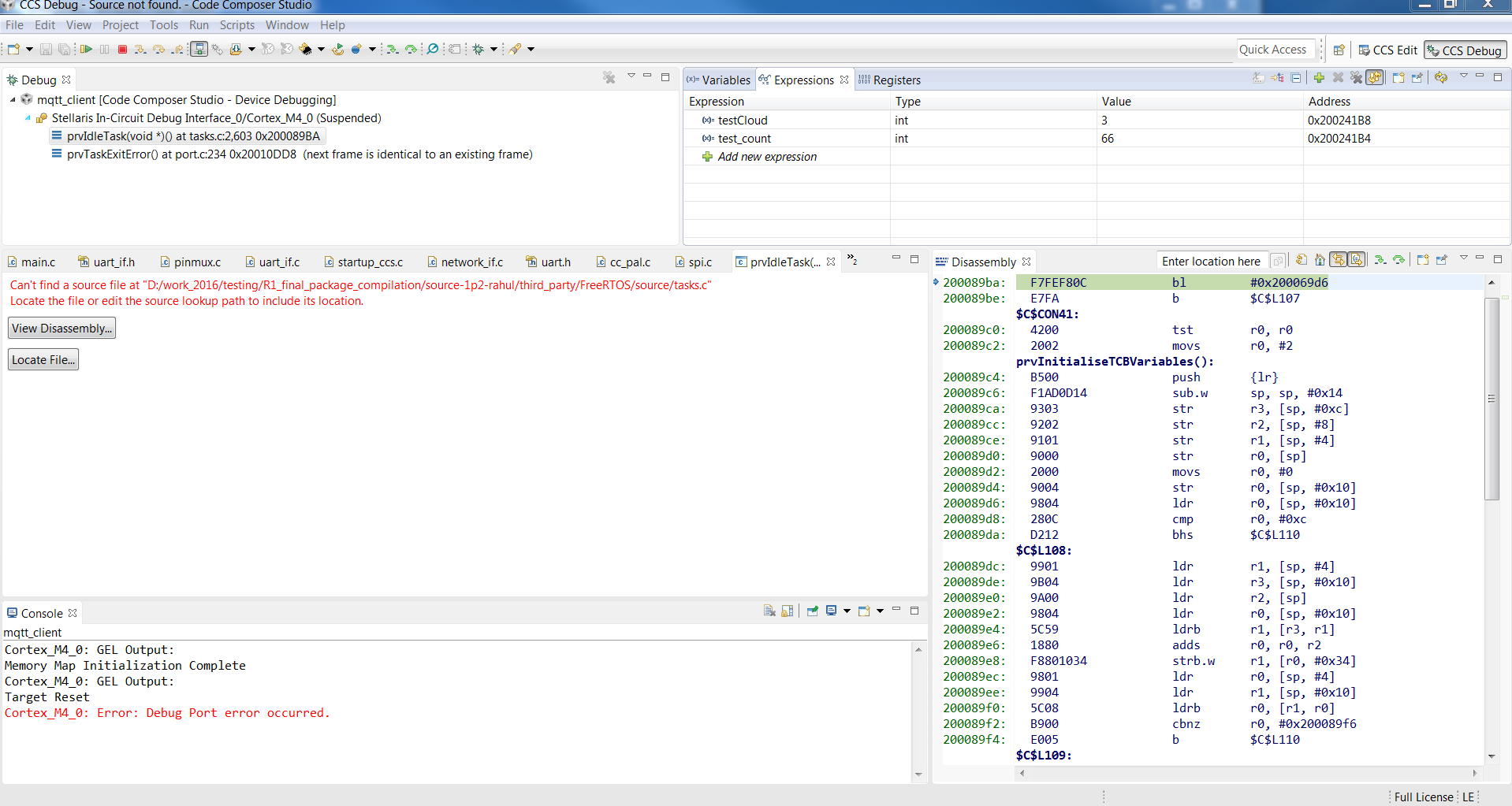Toggle Link with Active Debug Context

(1338, 261)
